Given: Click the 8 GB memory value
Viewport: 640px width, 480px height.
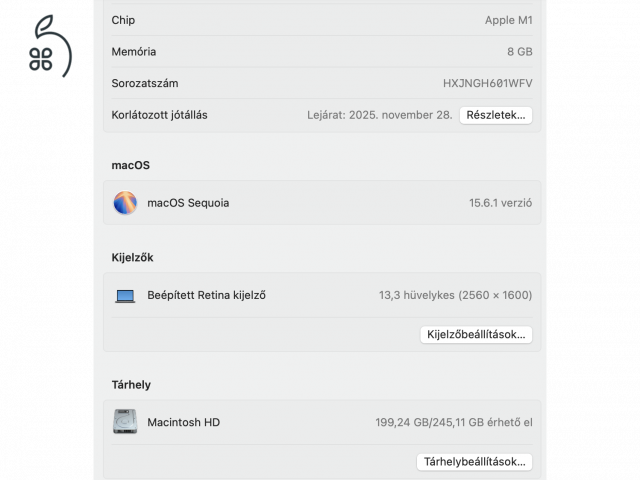Looking at the screenshot, I should 519,52.
